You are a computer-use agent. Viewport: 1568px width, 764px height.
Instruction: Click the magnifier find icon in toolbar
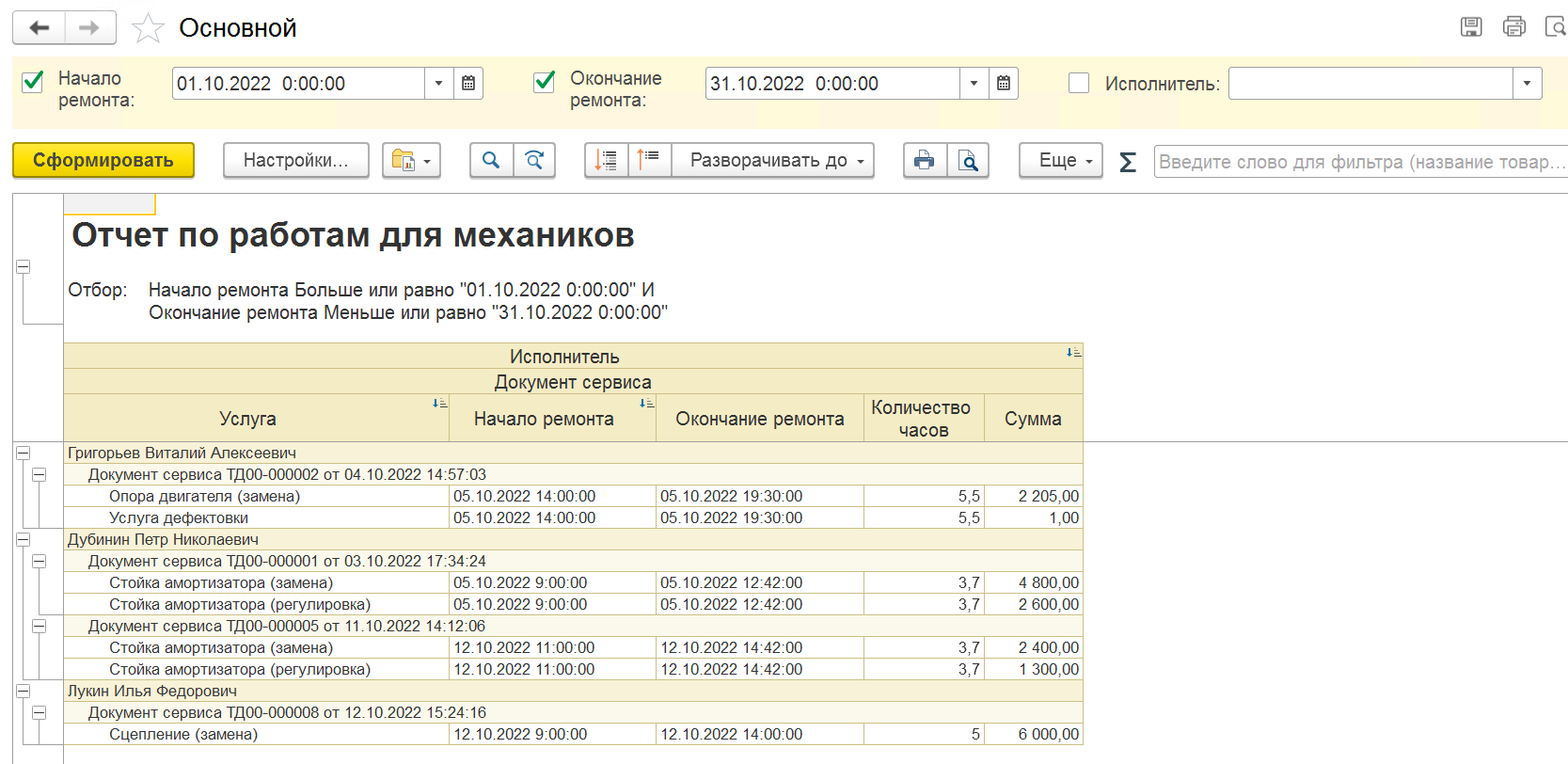click(x=491, y=160)
